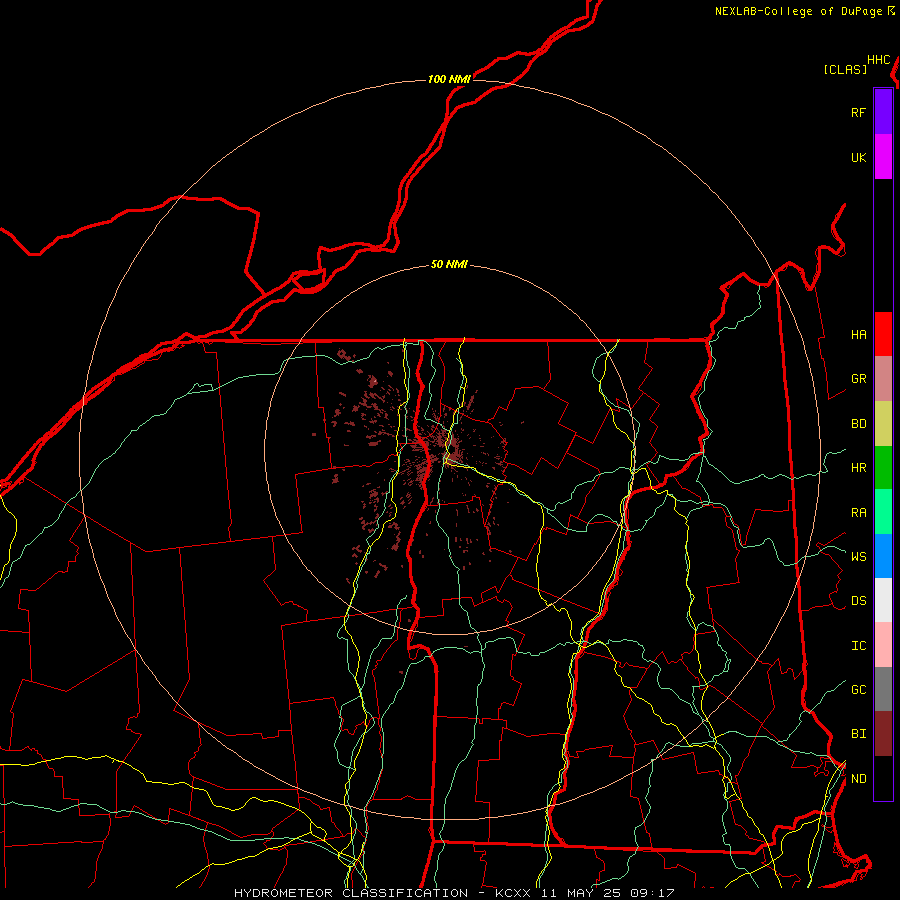This screenshot has width=900, height=900.
Task: Click the IC pink legend swatch
Action: tap(883, 645)
